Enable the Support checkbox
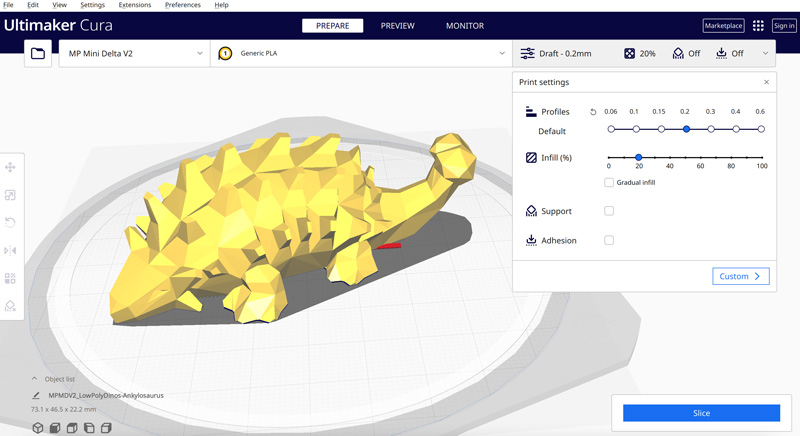The image size is (800, 436). [x=609, y=211]
